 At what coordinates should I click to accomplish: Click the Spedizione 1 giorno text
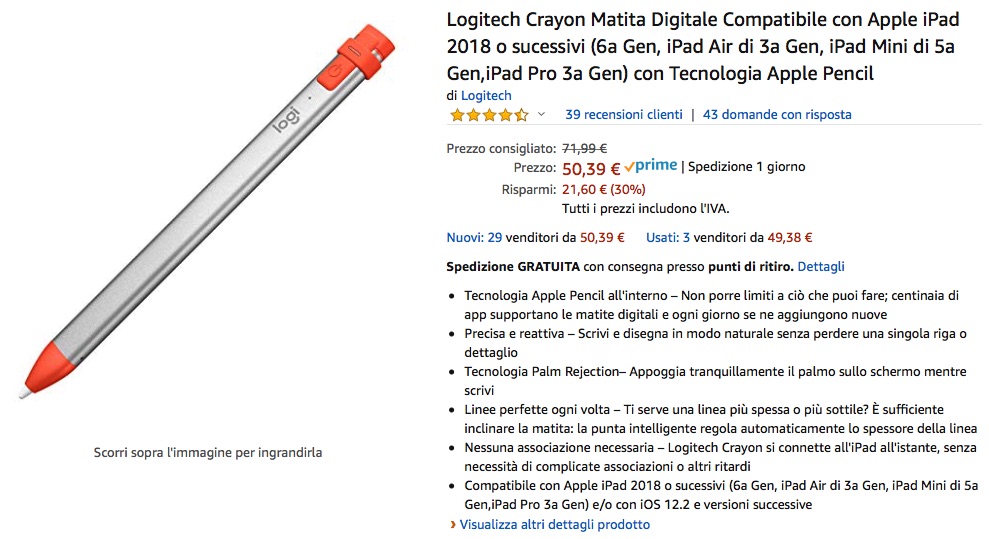coord(747,167)
